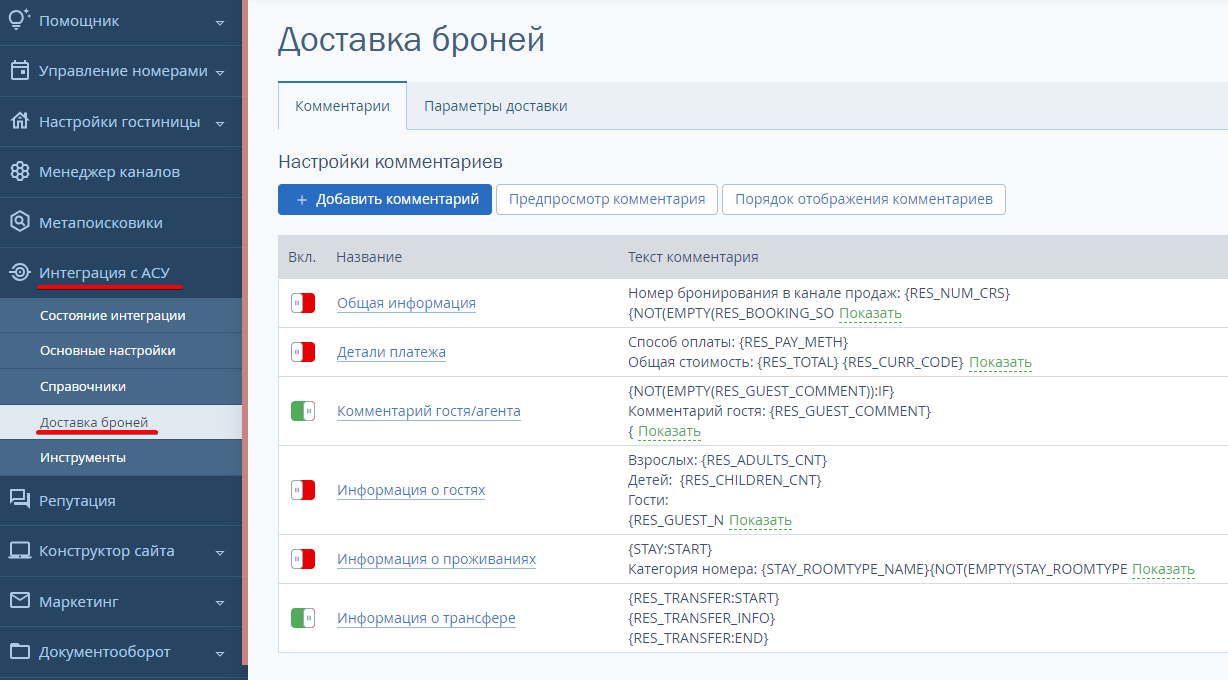Click Предпросмотр комментария button
Screen dimensions: 1228x680
pyautogui.click(x=607, y=199)
